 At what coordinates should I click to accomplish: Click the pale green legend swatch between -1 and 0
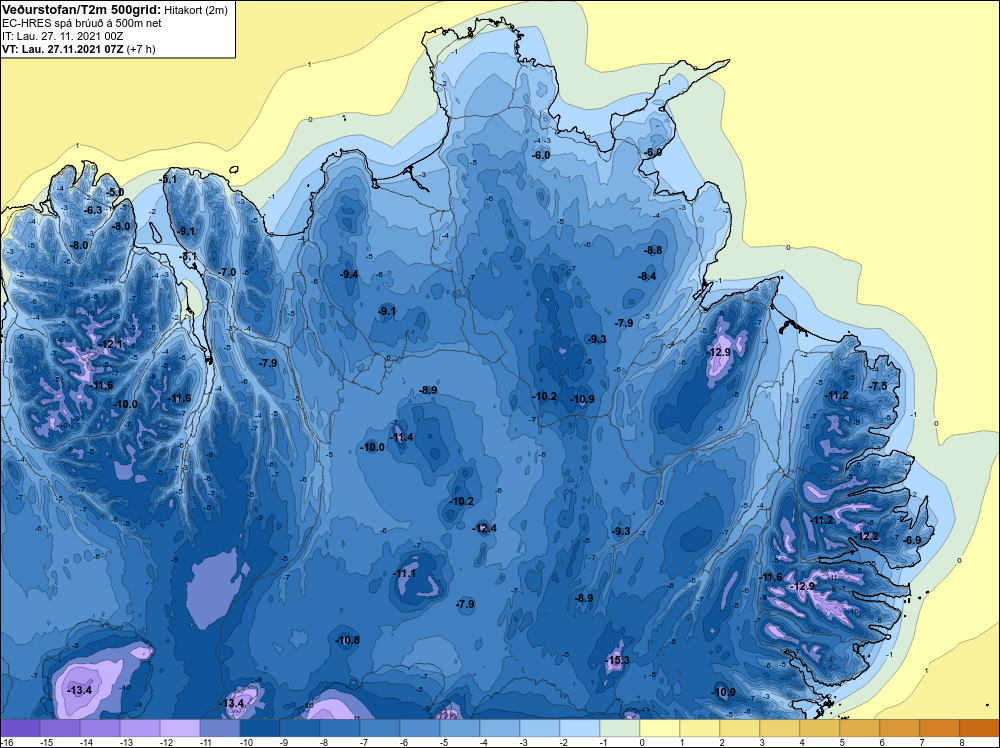tap(619, 728)
